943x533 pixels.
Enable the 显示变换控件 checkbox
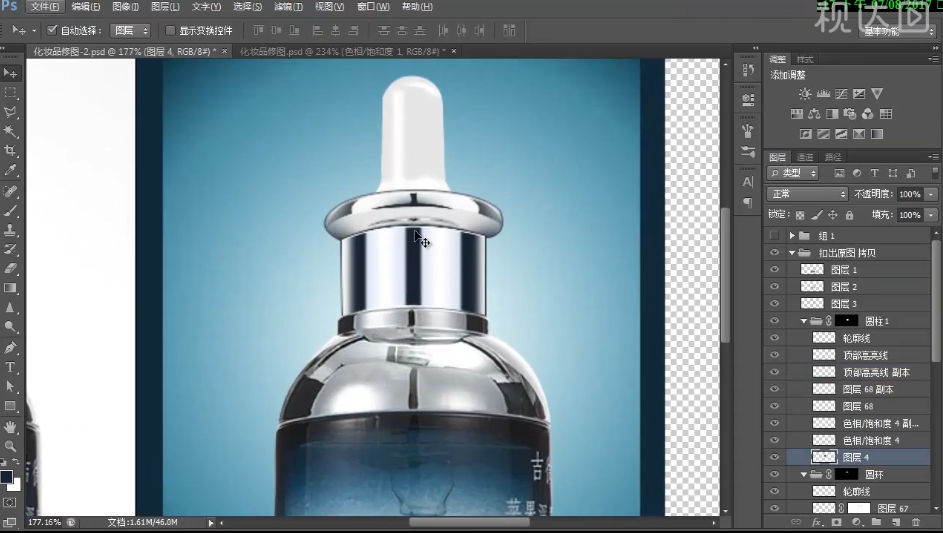click(170, 30)
